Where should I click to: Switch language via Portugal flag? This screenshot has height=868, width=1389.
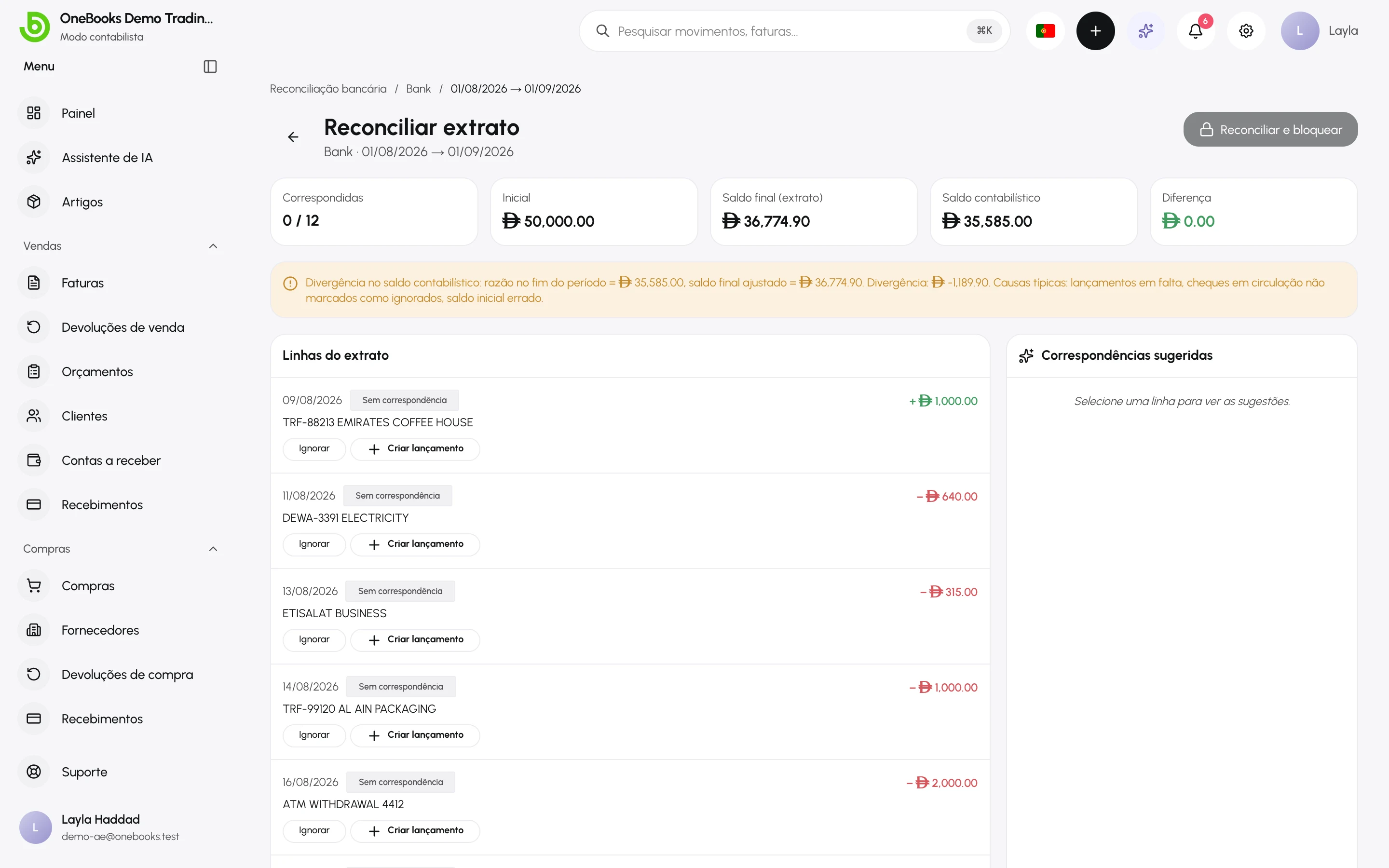coord(1045,31)
